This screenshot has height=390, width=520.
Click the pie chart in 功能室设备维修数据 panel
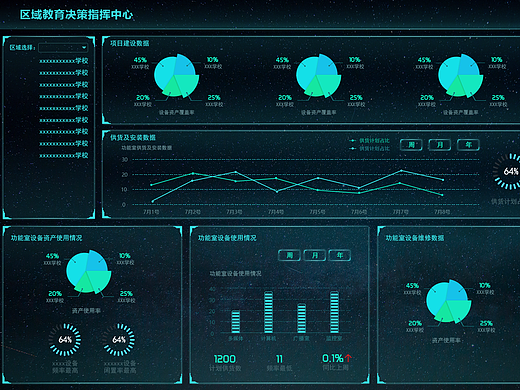tap(449, 302)
